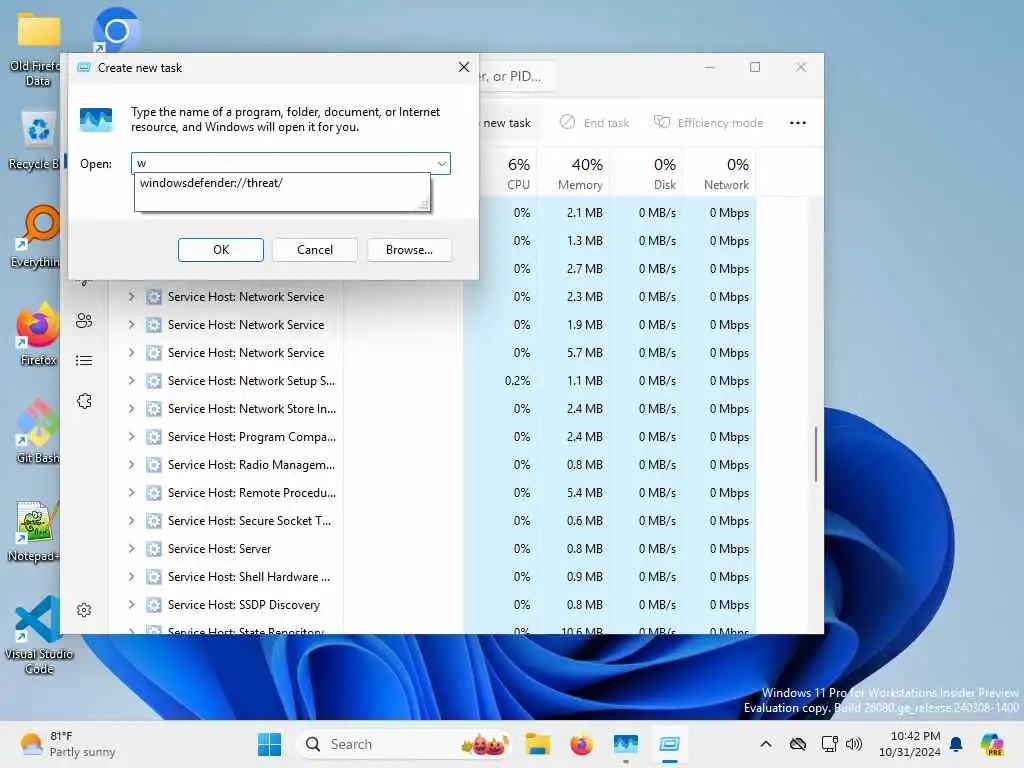The image size is (1024, 768).
Task: Expand Service Host: Remote Procedure Call row
Action: coord(131,493)
